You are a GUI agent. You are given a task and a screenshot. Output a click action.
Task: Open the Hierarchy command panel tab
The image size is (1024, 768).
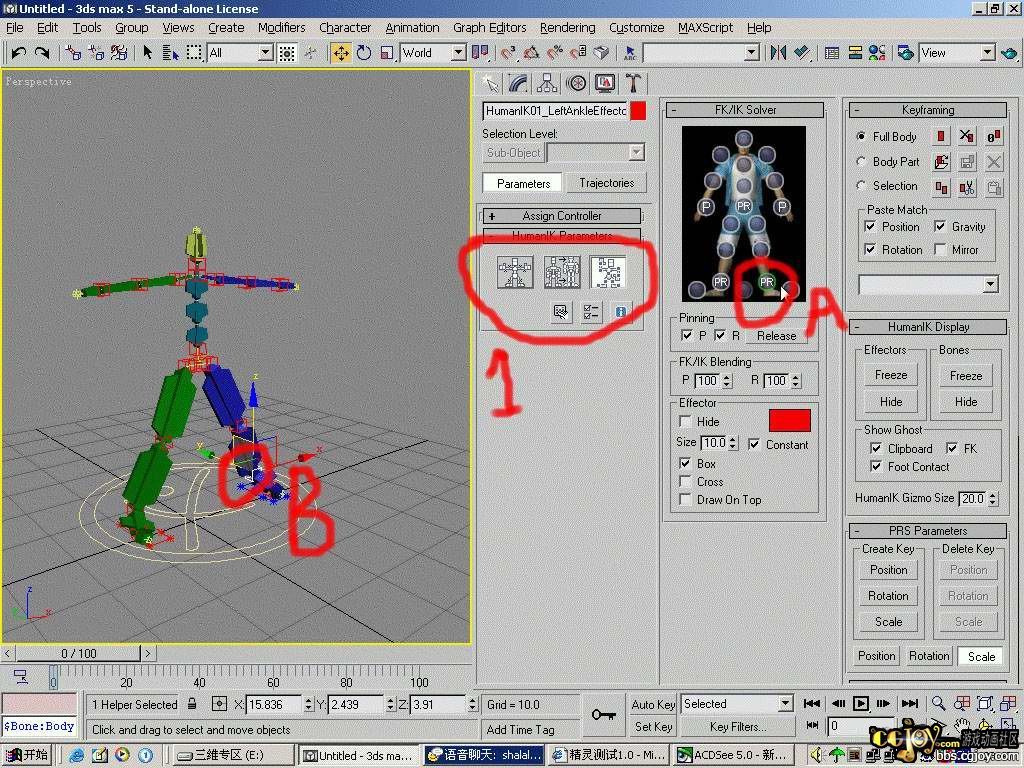(x=547, y=83)
